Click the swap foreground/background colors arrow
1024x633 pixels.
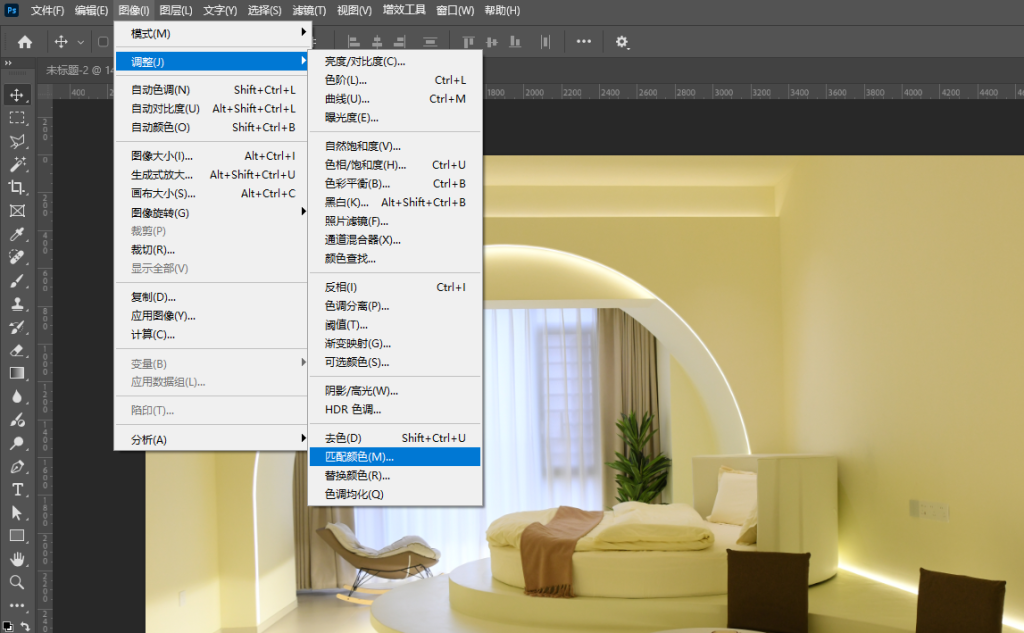[25, 626]
